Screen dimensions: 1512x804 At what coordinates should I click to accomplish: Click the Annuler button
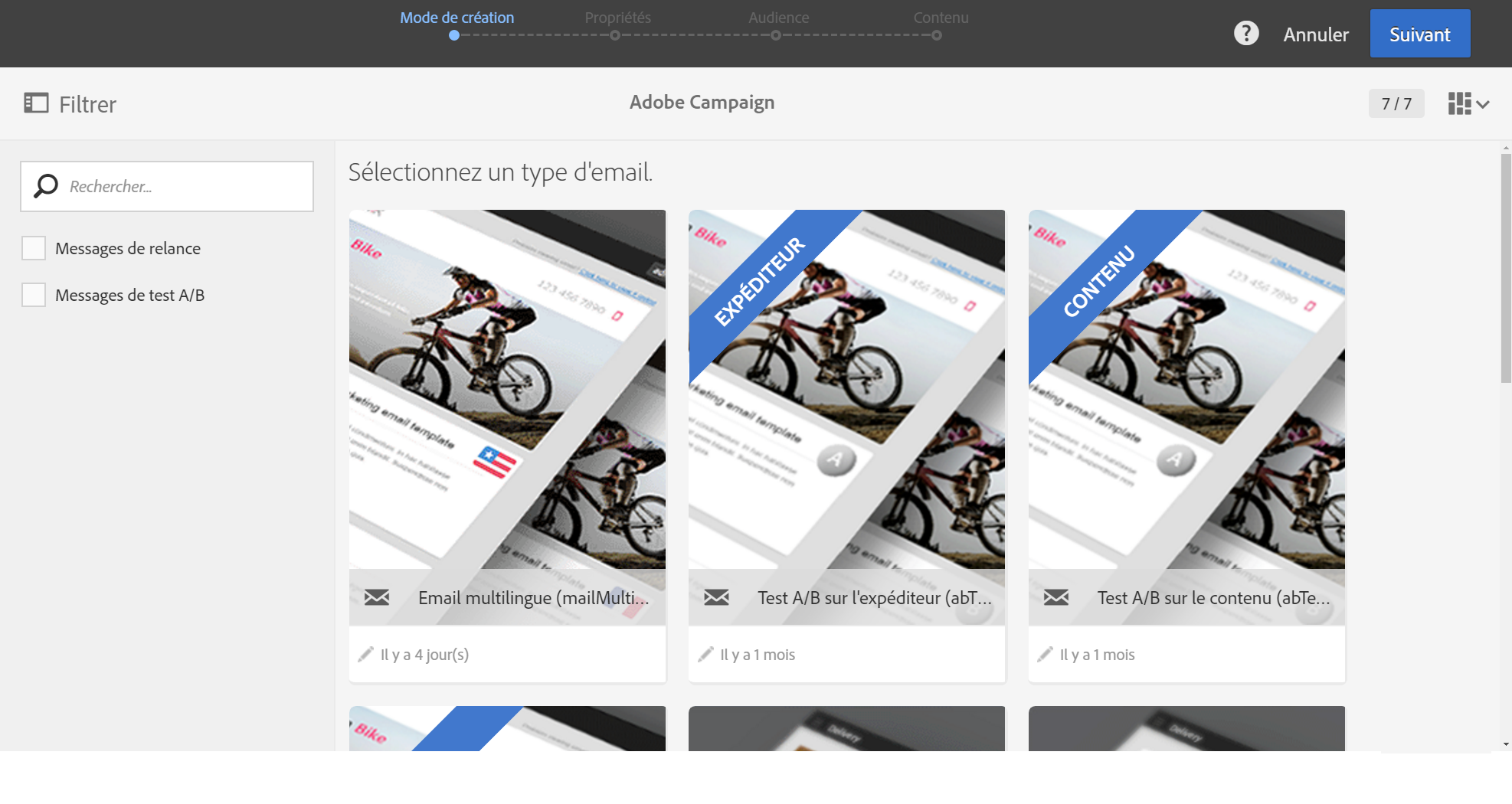[x=1316, y=34]
